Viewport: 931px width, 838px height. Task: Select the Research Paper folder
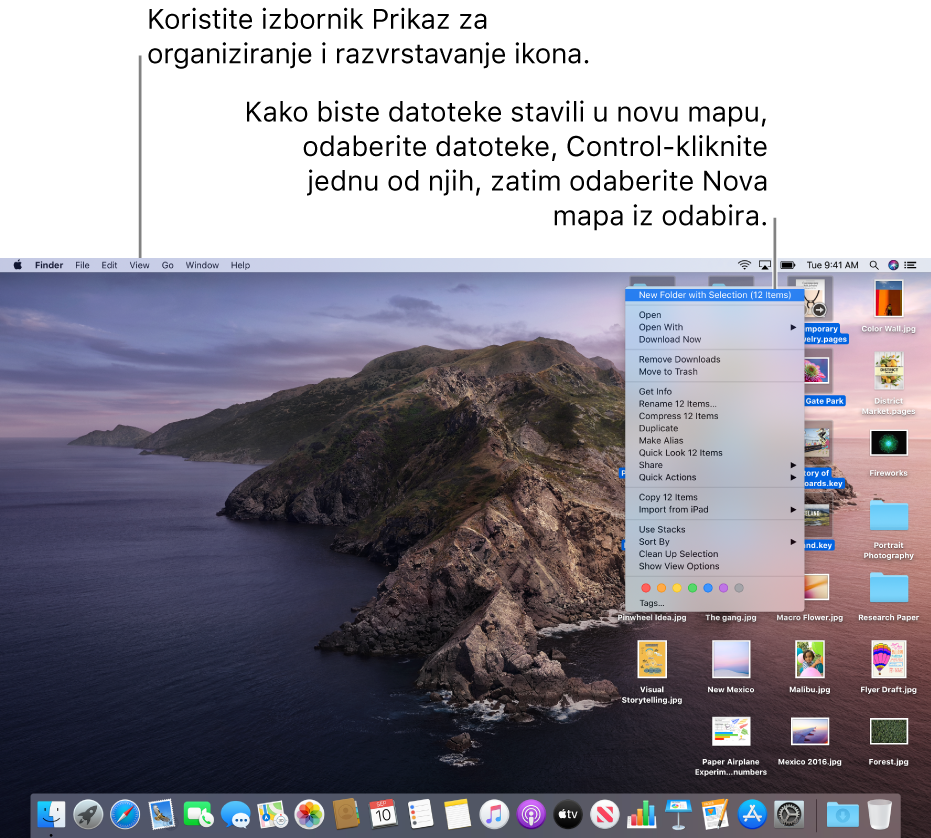[x=888, y=596]
